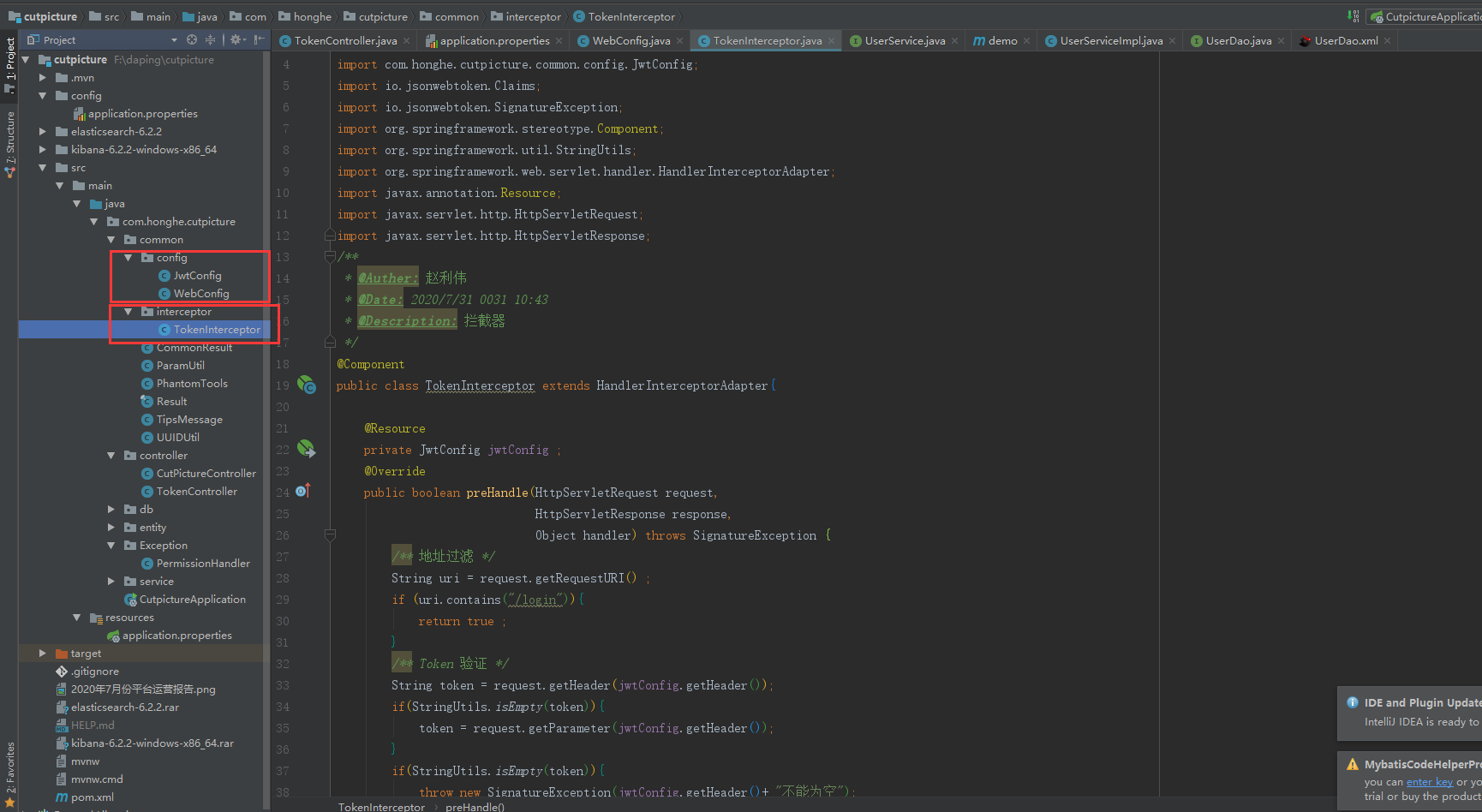The width and height of the screenshot is (1482, 812).
Task: Click the IDE and Plugin Updates info icon
Action: (x=1352, y=702)
